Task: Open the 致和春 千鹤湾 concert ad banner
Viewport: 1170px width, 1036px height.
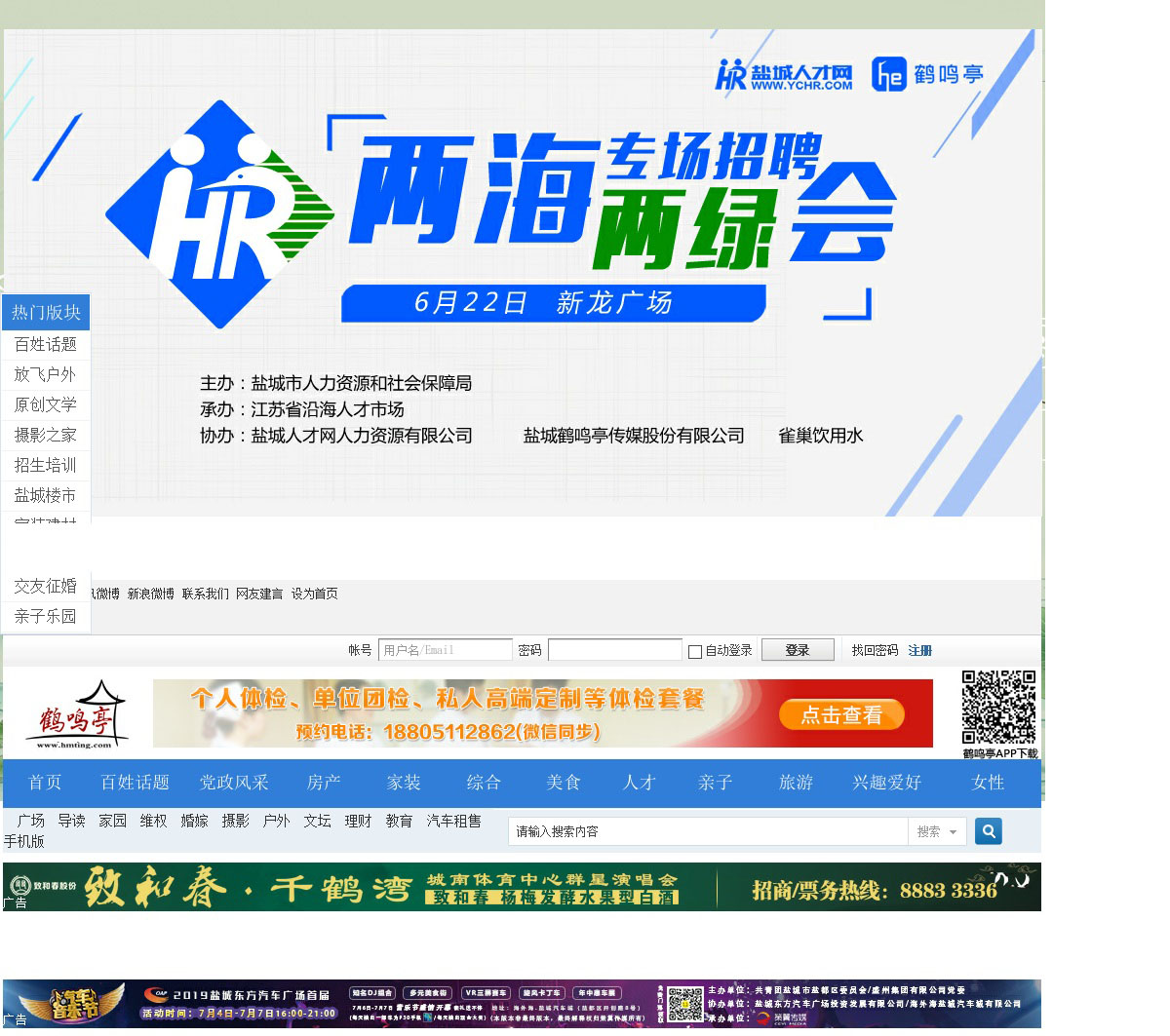Action: click(522, 887)
